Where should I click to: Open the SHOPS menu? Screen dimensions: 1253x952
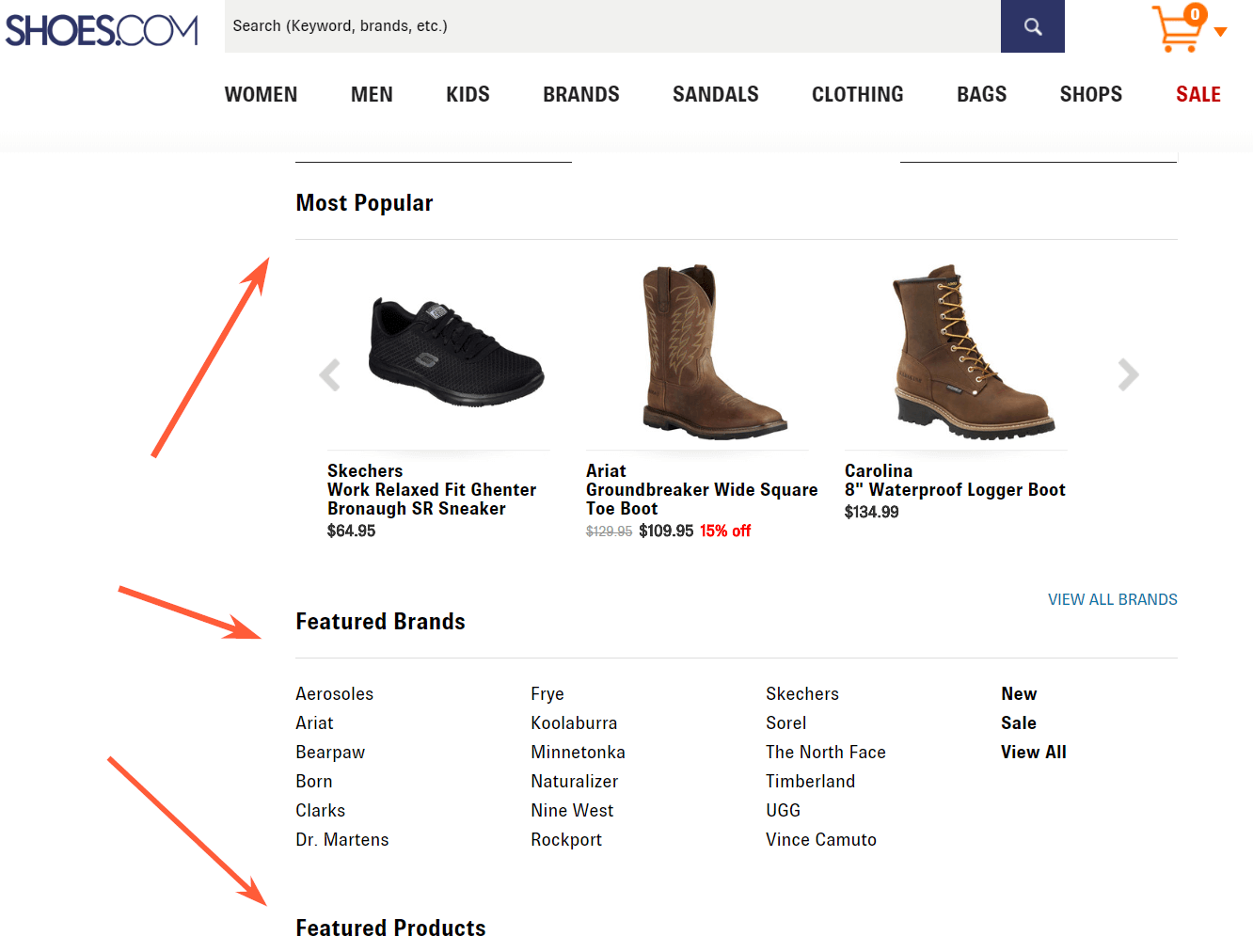click(1091, 94)
